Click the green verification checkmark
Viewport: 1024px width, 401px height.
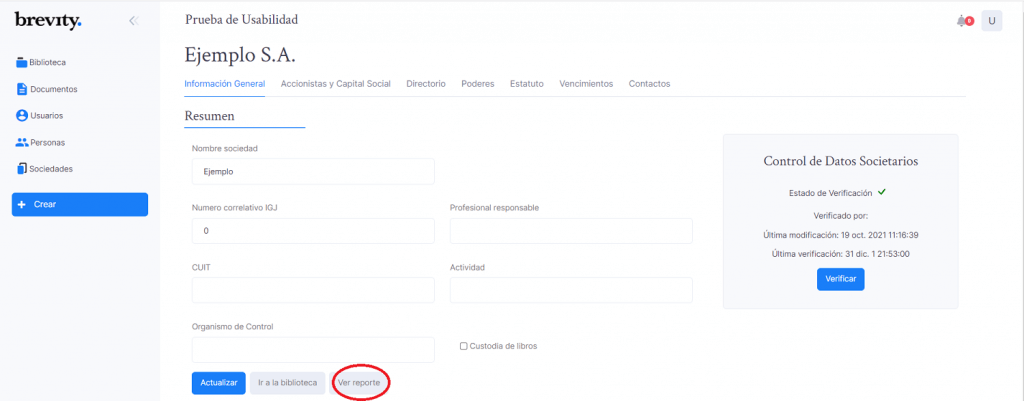pyautogui.click(x=882, y=192)
